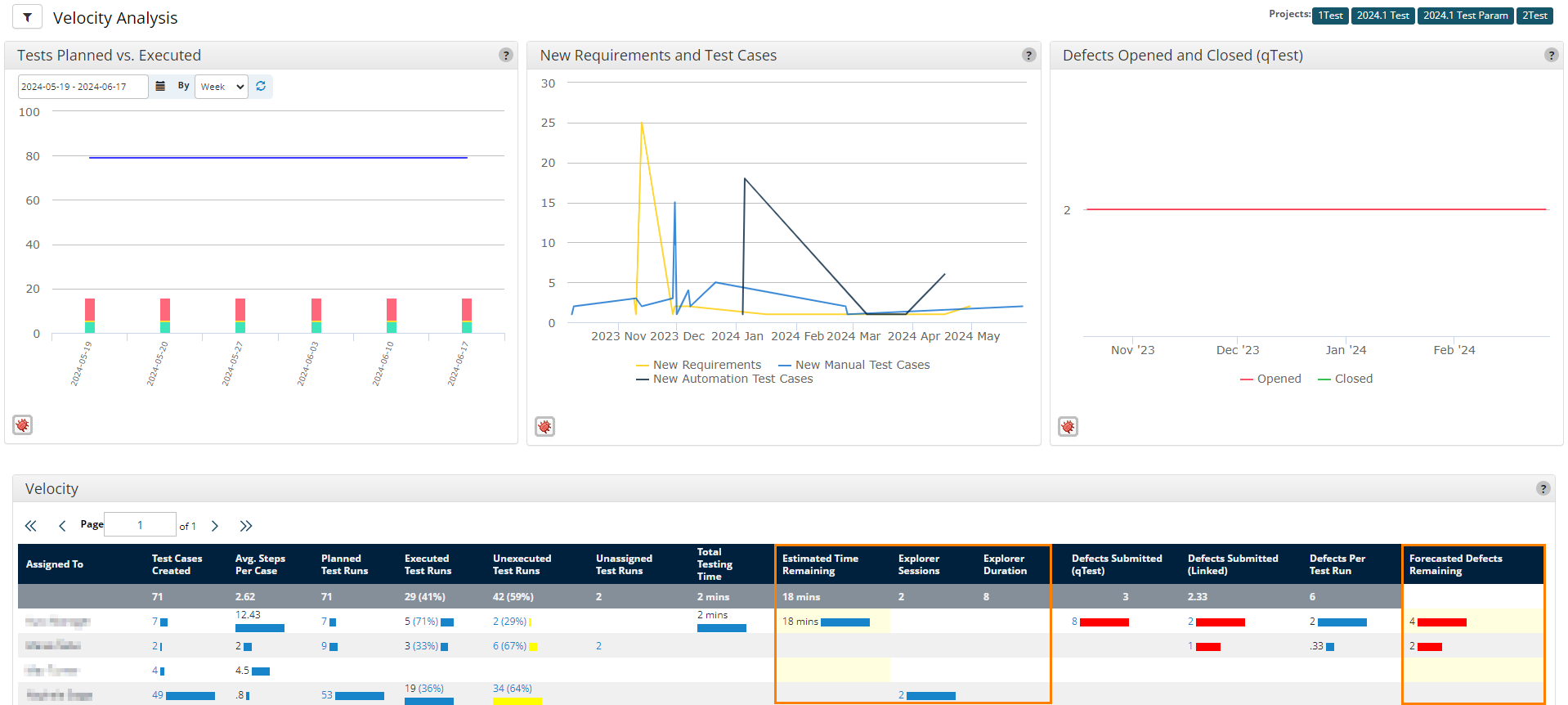1568x705 pixels.
Task: Open help for New Requirements and Test Cases
Action: pos(1029,55)
